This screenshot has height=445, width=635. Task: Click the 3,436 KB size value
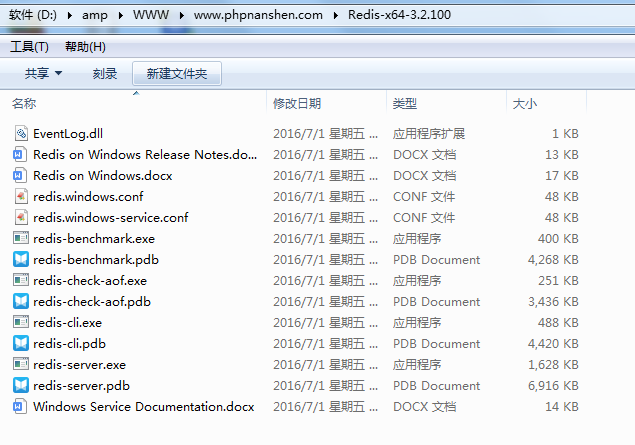point(553,302)
